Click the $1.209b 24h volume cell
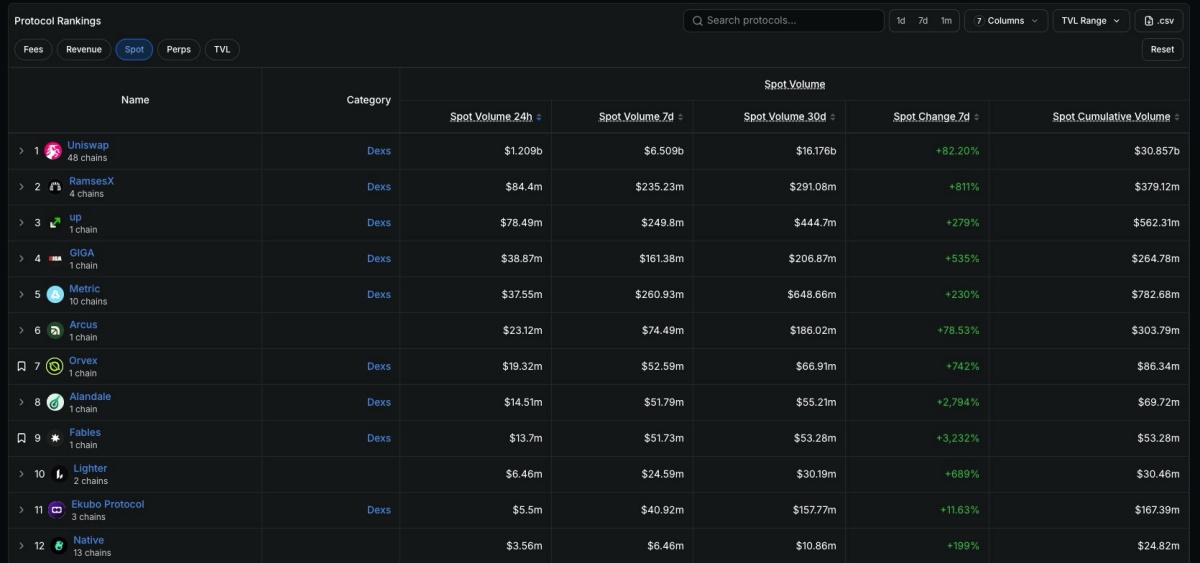This screenshot has height=563, width=1200. click(x=523, y=151)
